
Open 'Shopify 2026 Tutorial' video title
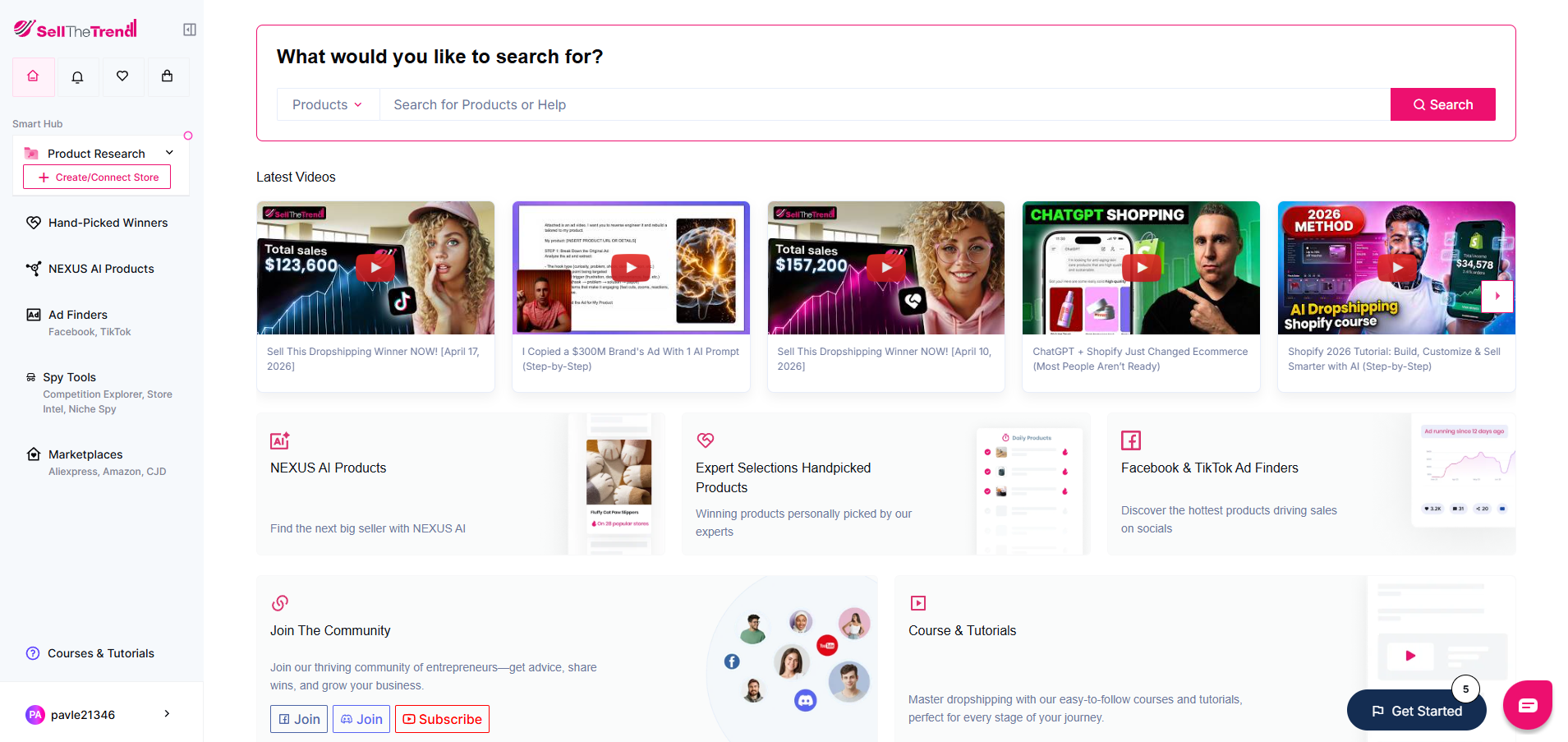coord(1394,359)
